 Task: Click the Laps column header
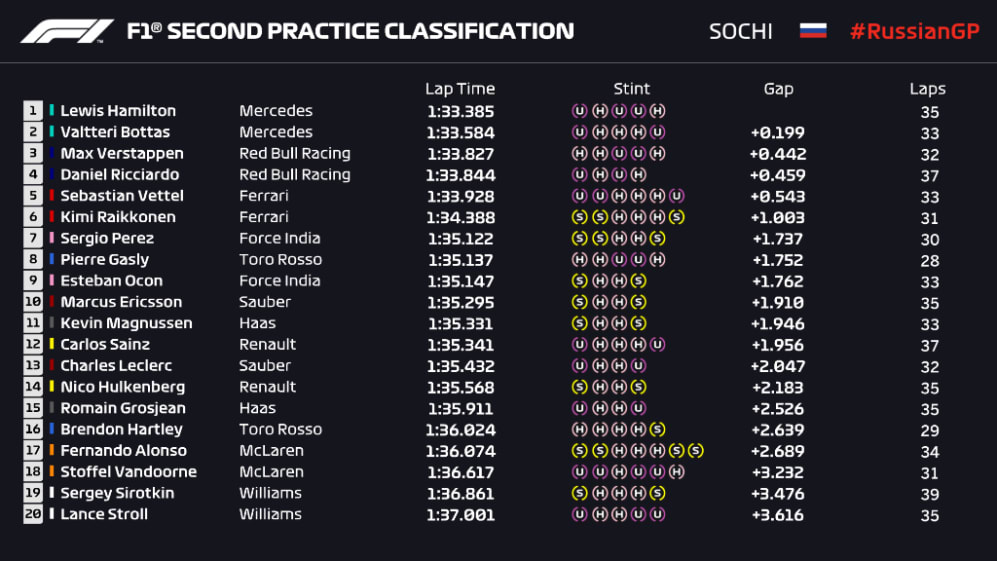coord(928,89)
